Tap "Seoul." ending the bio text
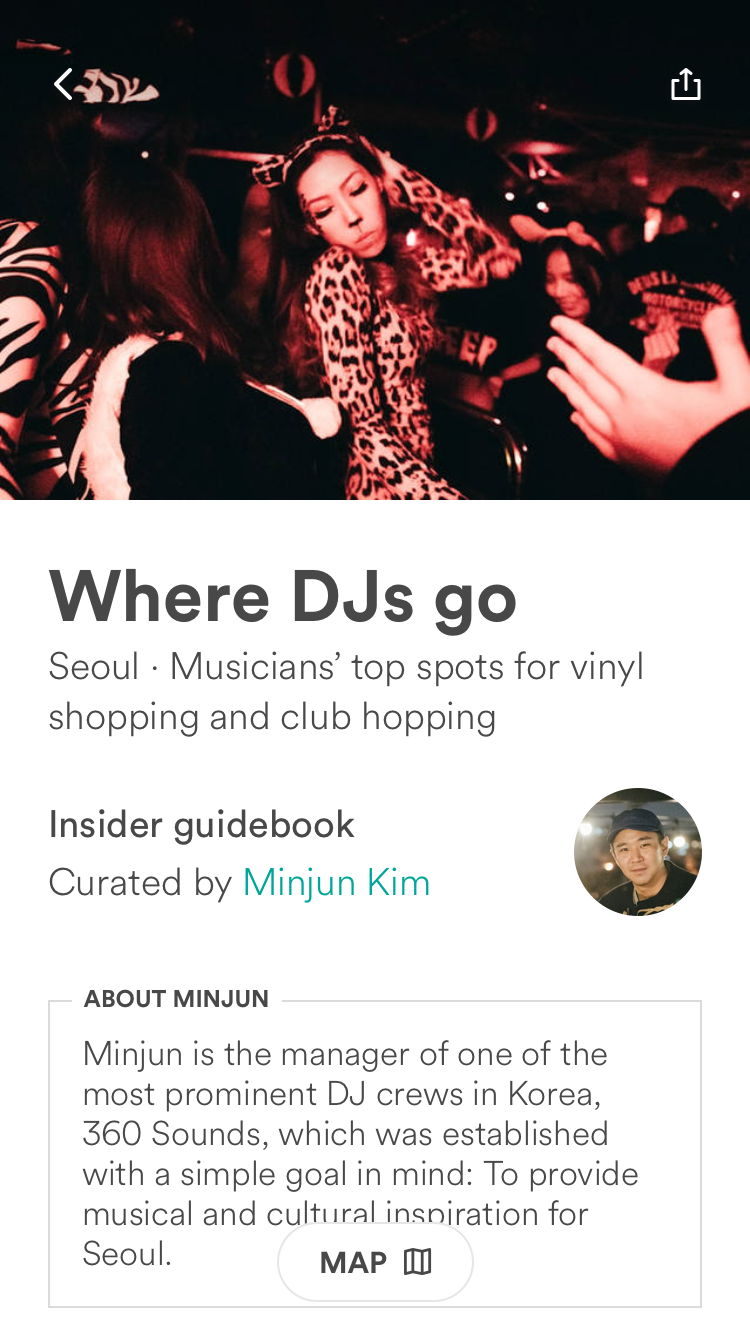 pos(127,1254)
